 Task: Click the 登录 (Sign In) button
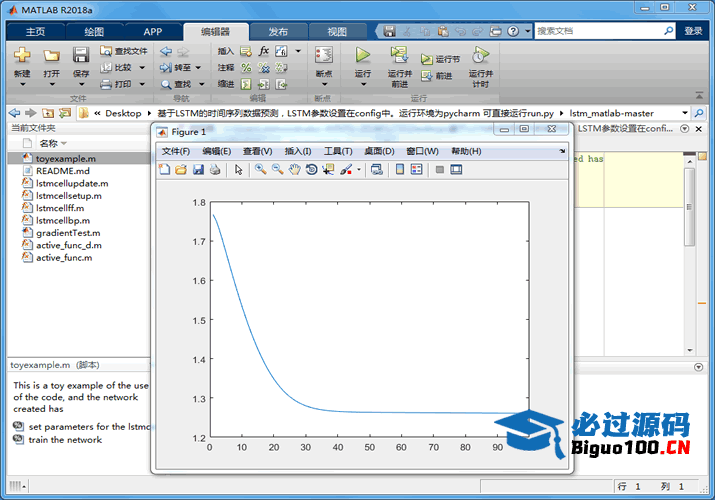coord(693,31)
